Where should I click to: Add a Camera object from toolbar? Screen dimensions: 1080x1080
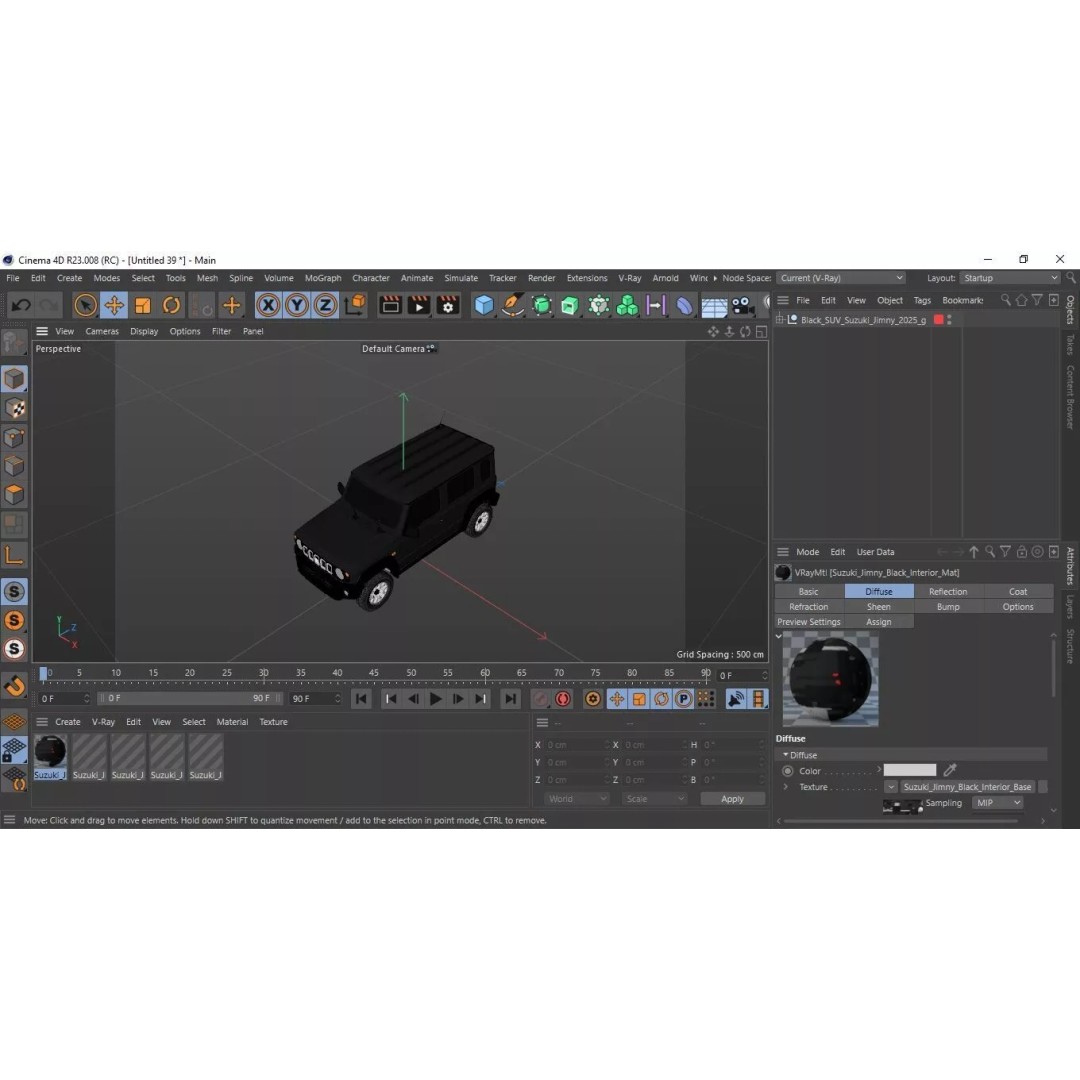click(742, 305)
